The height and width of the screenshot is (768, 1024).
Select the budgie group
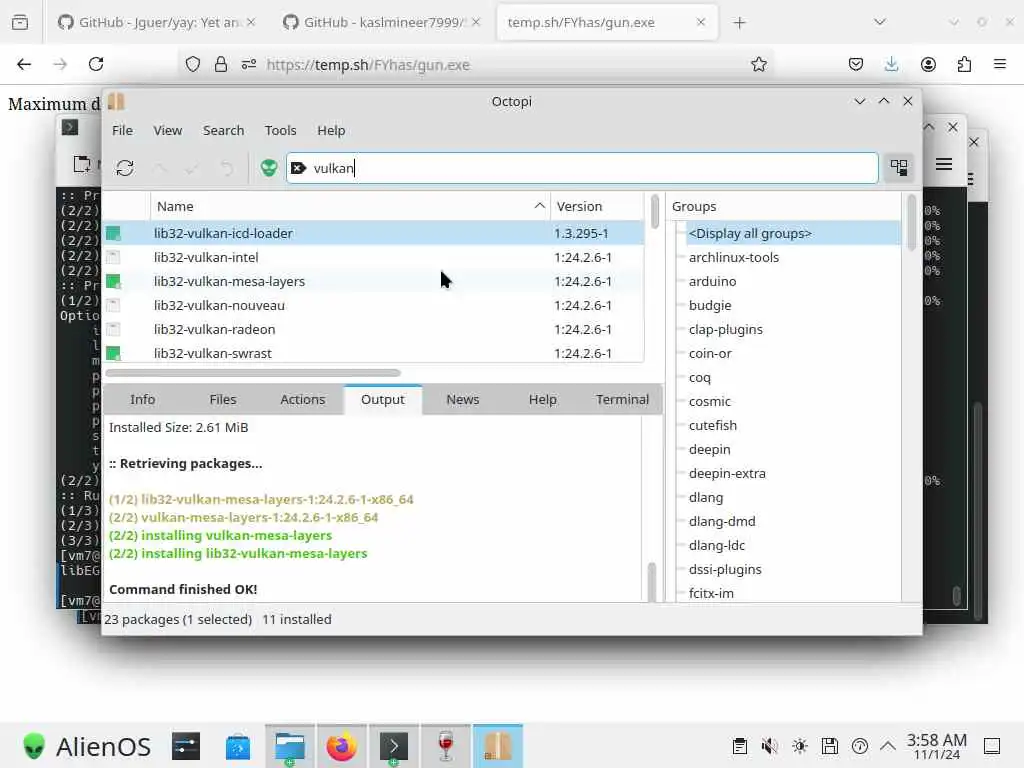click(x=710, y=306)
